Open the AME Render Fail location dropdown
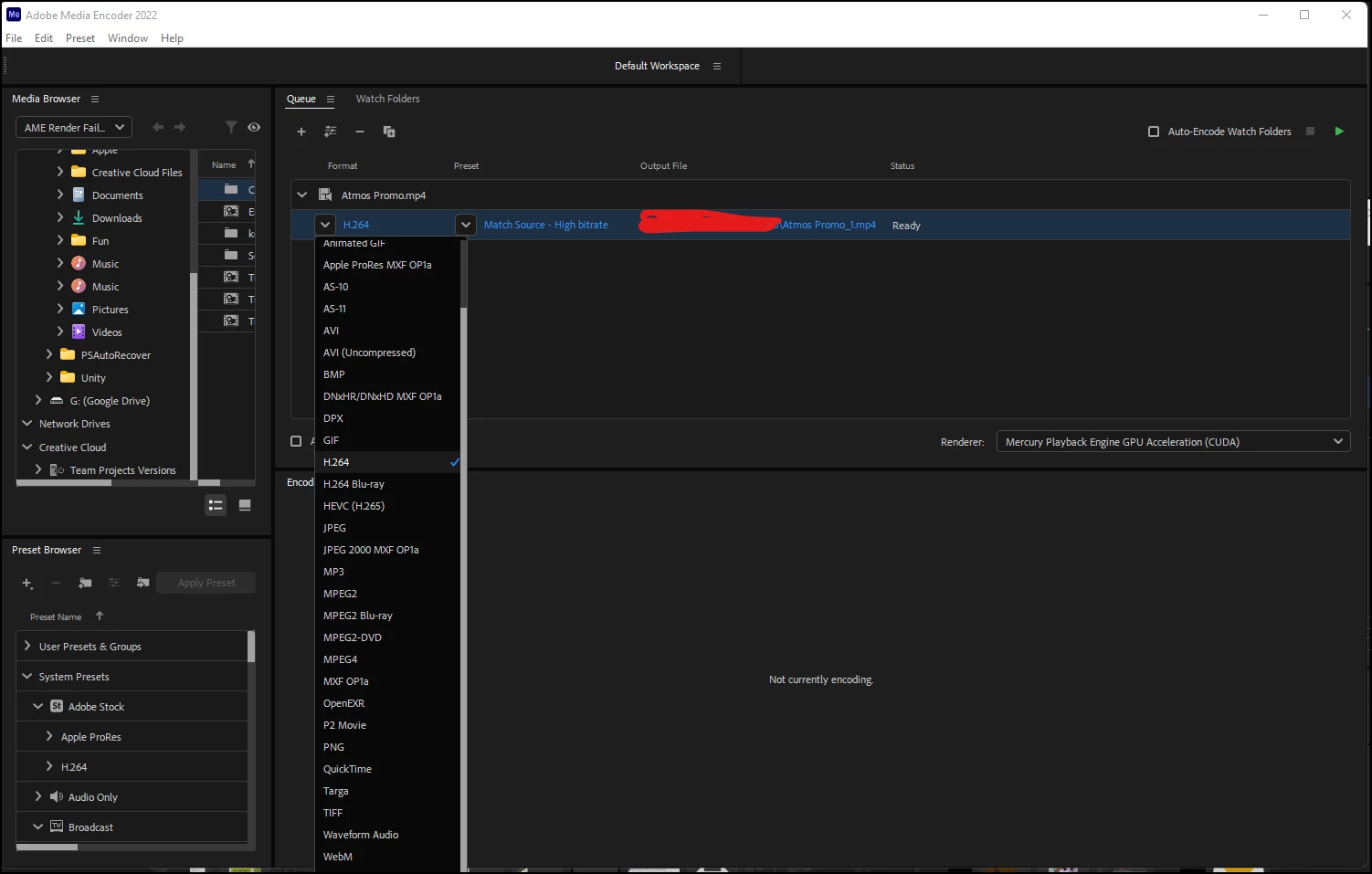The height and width of the screenshot is (874, 1372). coord(74,127)
